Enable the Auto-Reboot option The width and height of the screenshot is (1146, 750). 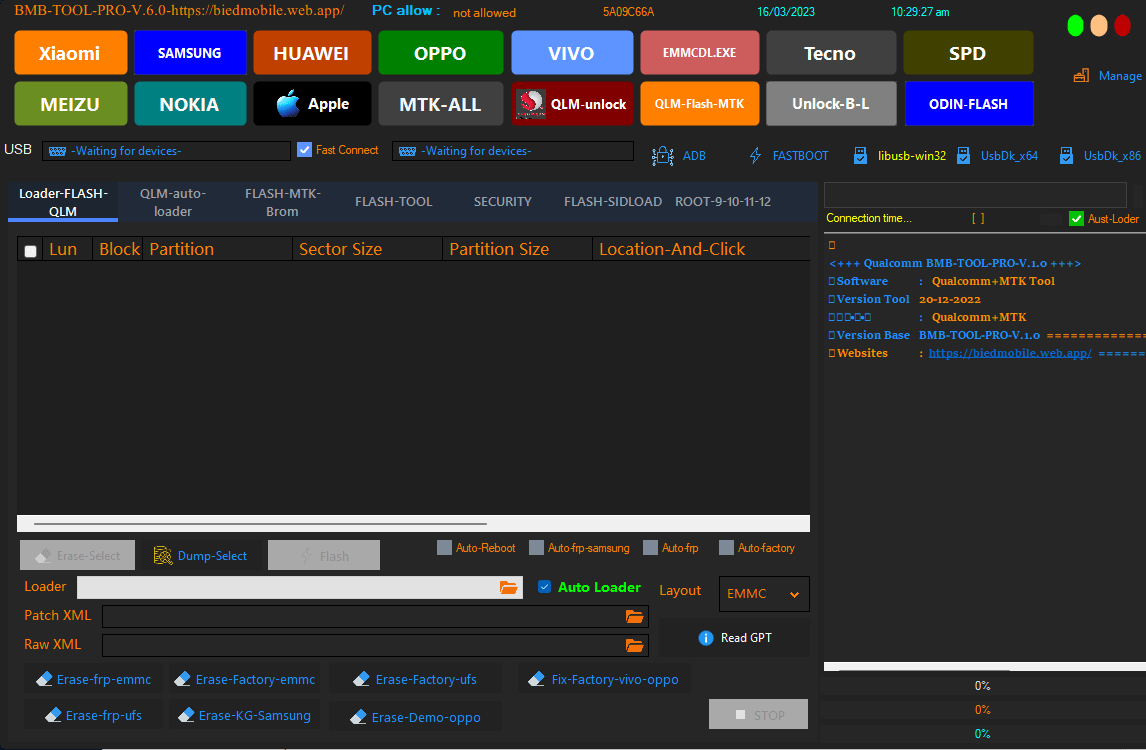coord(444,547)
